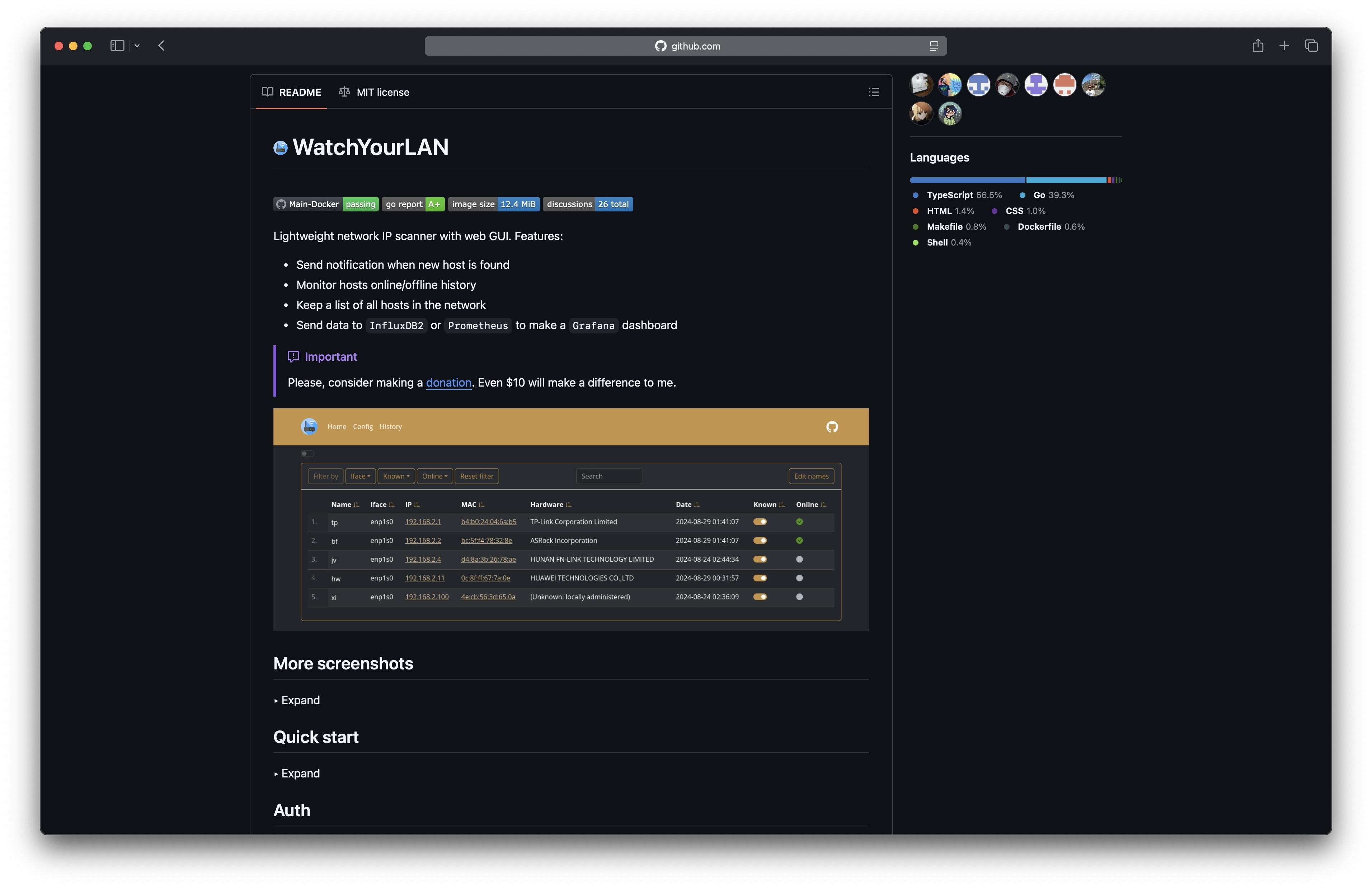Click the Reset filter button
This screenshot has height=888, width=1372.
[x=476, y=476]
